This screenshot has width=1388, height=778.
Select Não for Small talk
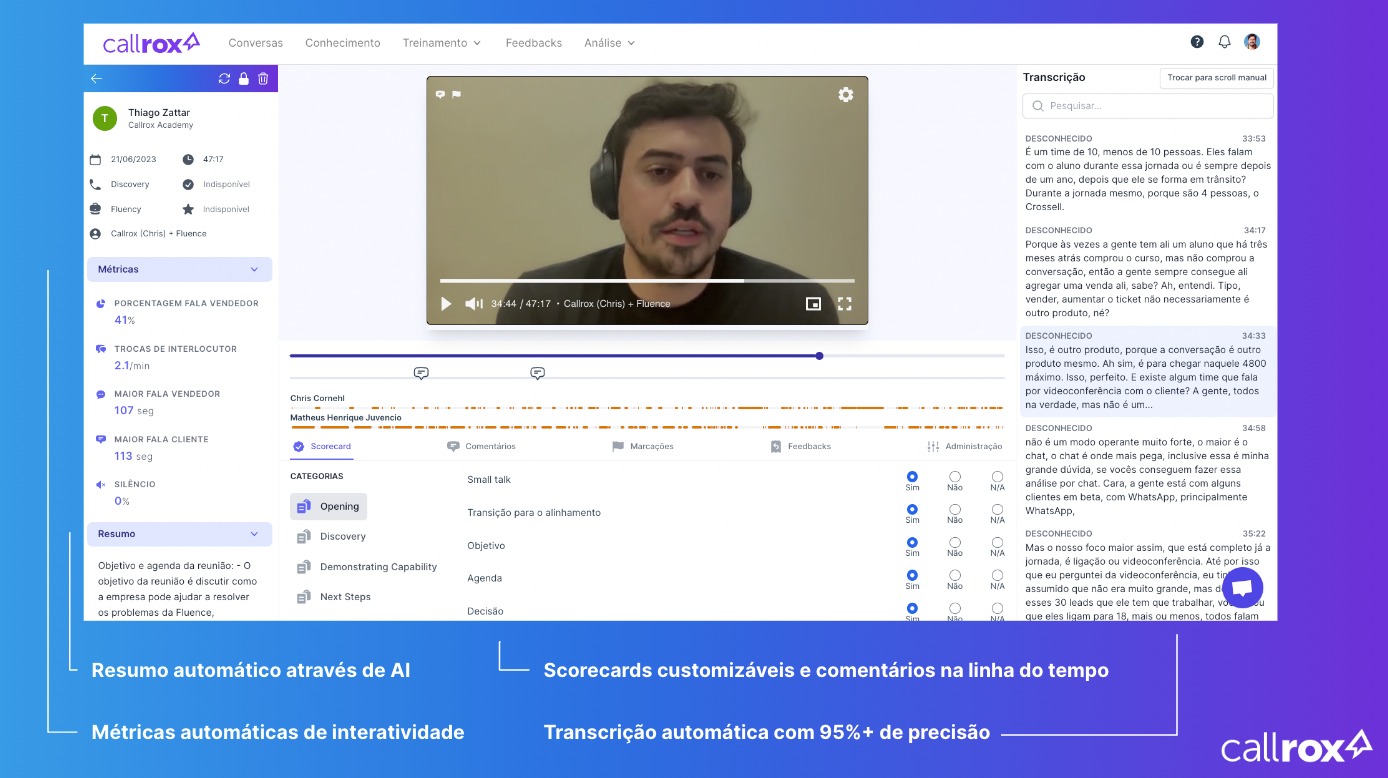pos(955,477)
